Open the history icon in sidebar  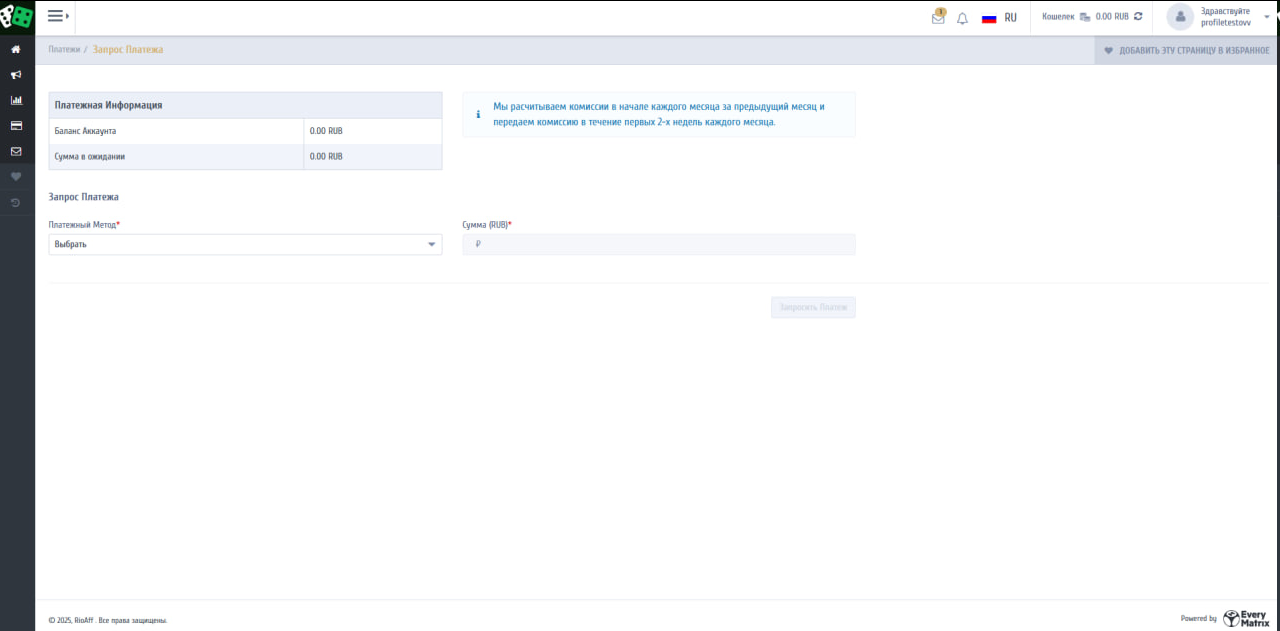pyautogui.click(x=16, y=203)
